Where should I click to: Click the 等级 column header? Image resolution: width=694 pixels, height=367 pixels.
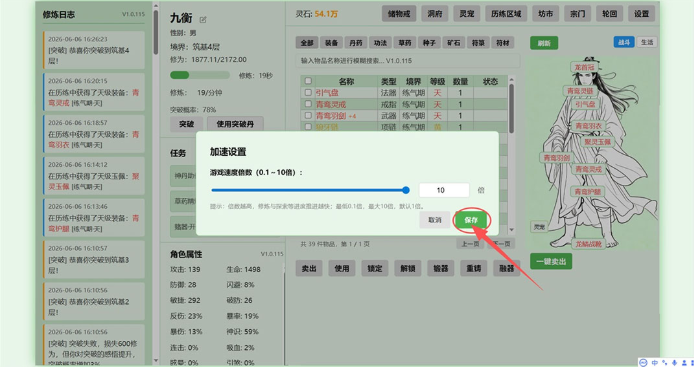tap(437, 81)
